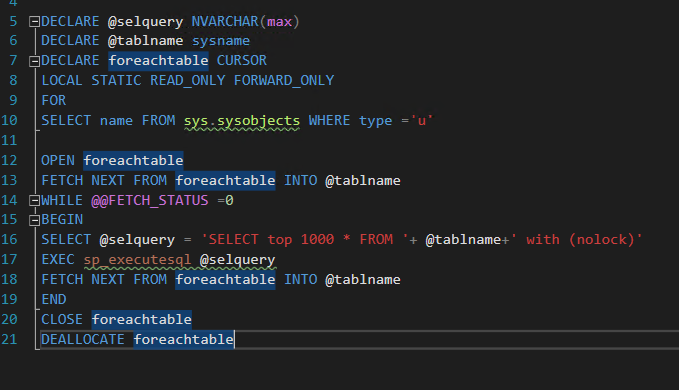The width and height of the screenshot is (679, 390).
Task: Click FORWARD_ONLY on line 8
Action: point(284,81)
